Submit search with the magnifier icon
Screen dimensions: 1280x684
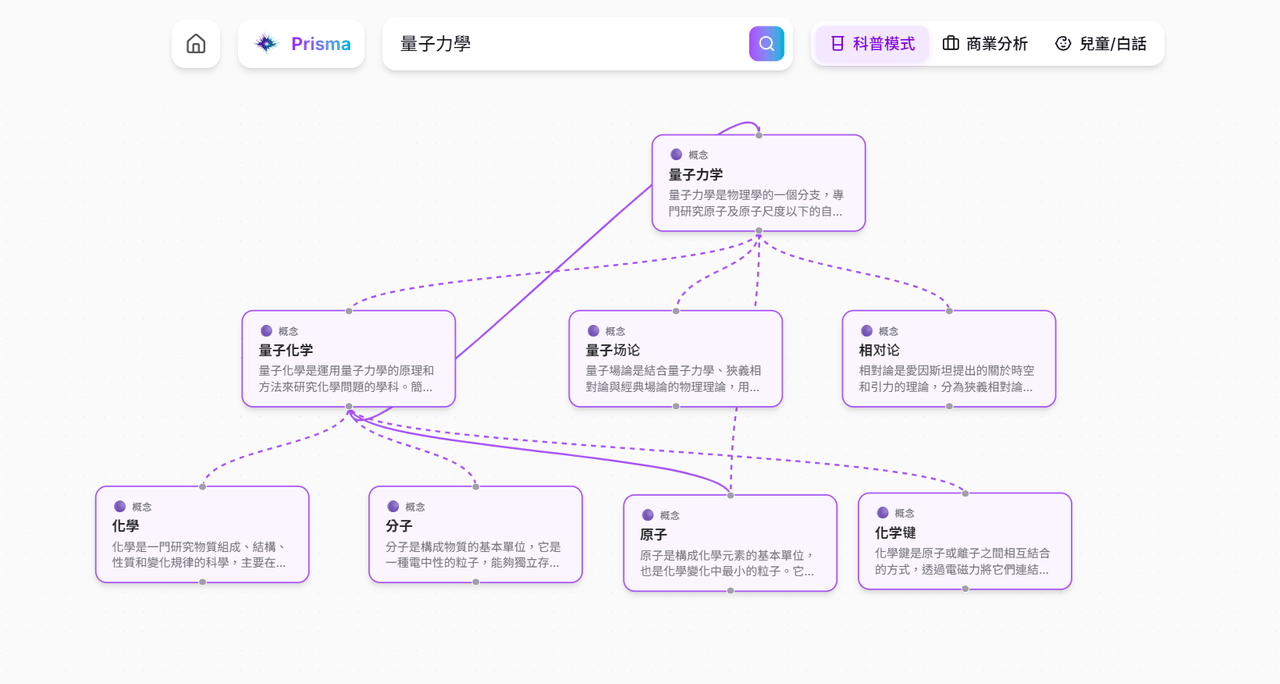[x=767, y=44]
